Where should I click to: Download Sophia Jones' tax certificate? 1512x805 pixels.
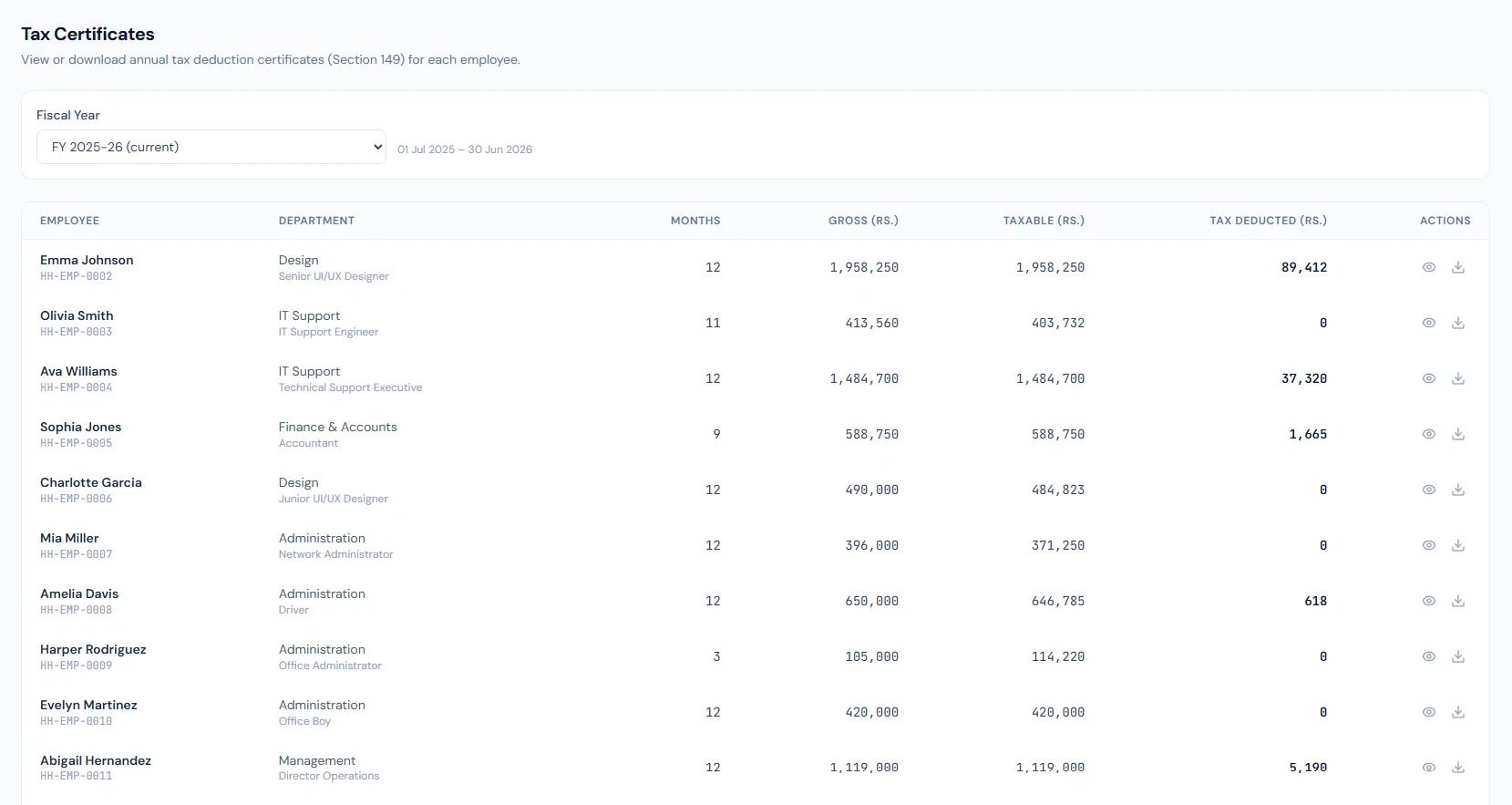[x=1458, y=434]
